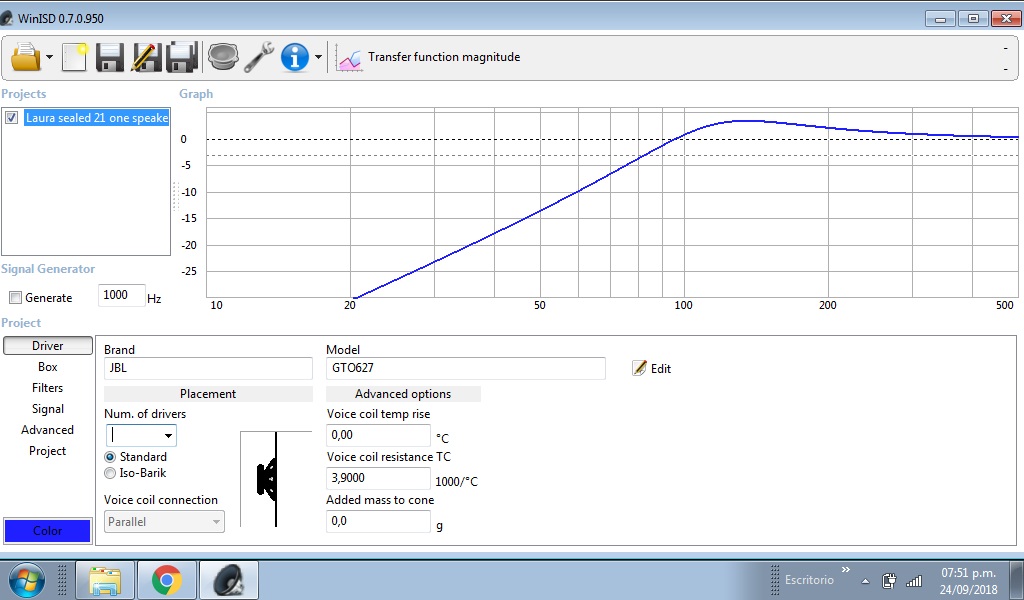Open the Windows Start button

[27, 580]
